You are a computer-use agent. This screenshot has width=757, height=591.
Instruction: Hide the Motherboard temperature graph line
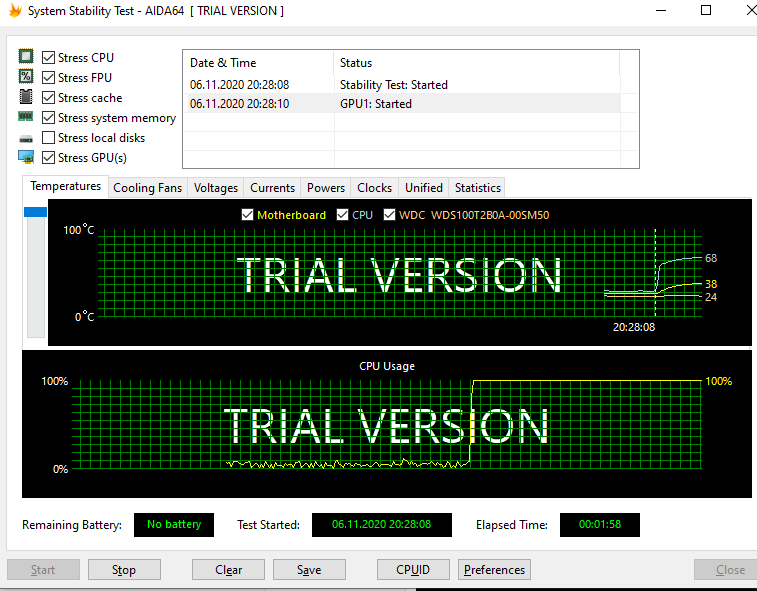point(247,214)
